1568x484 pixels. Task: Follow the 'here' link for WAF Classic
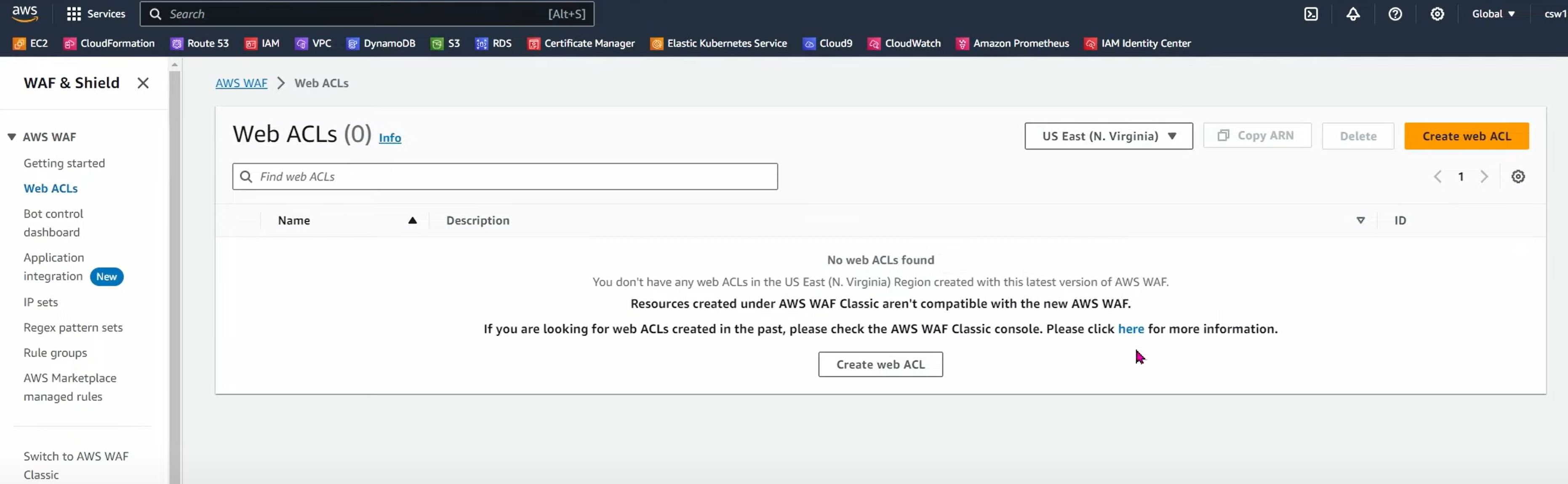(1131, 329)
